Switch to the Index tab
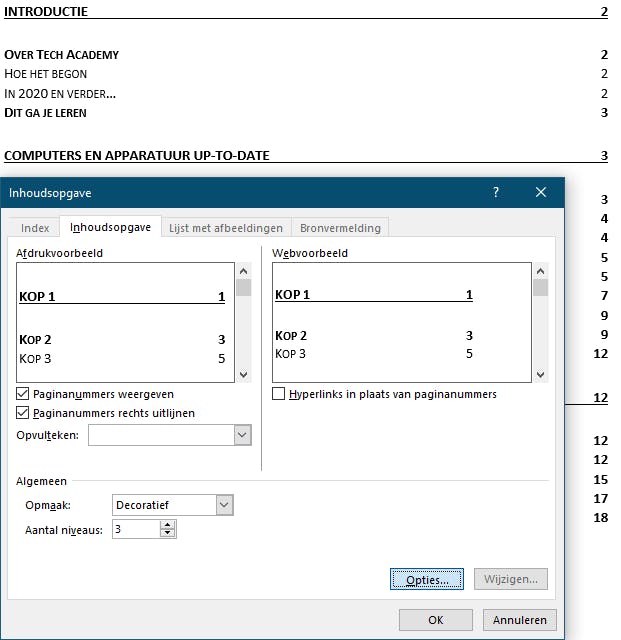 point(35,228)
